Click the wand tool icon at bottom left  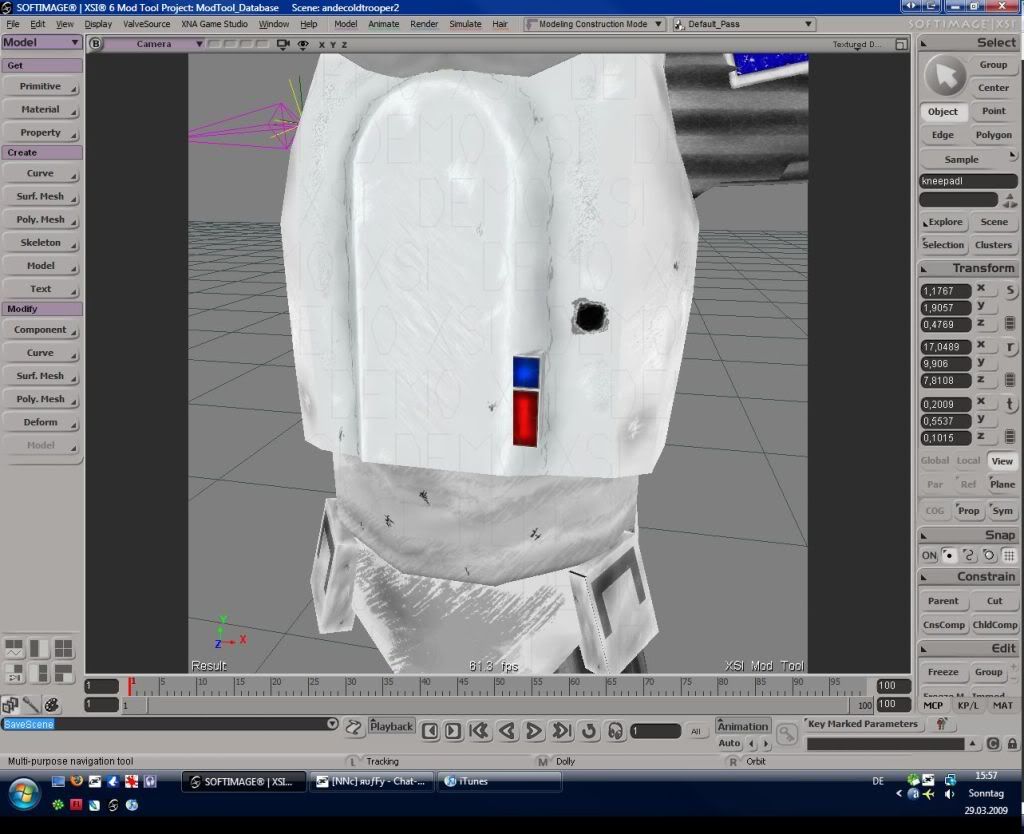(x=31, y=705)
